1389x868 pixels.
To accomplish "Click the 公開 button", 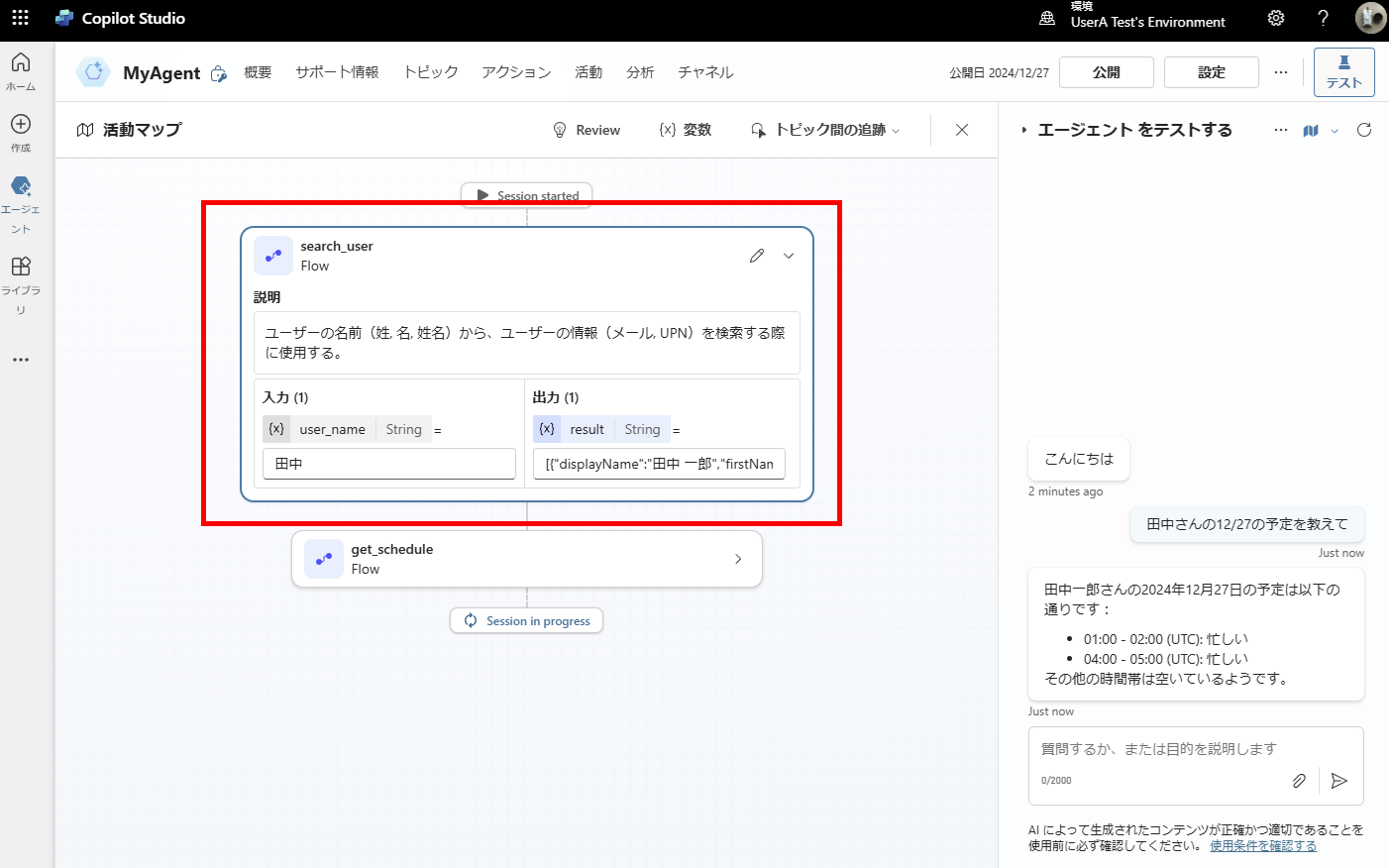I will click(x=1106, y=71).
